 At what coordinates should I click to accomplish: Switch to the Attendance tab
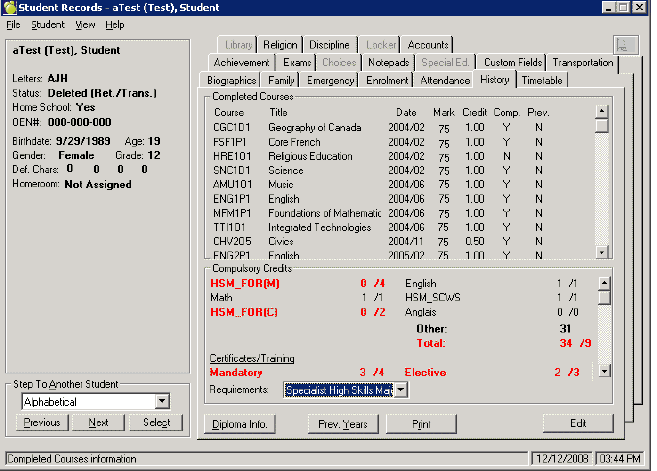(445, 80)
